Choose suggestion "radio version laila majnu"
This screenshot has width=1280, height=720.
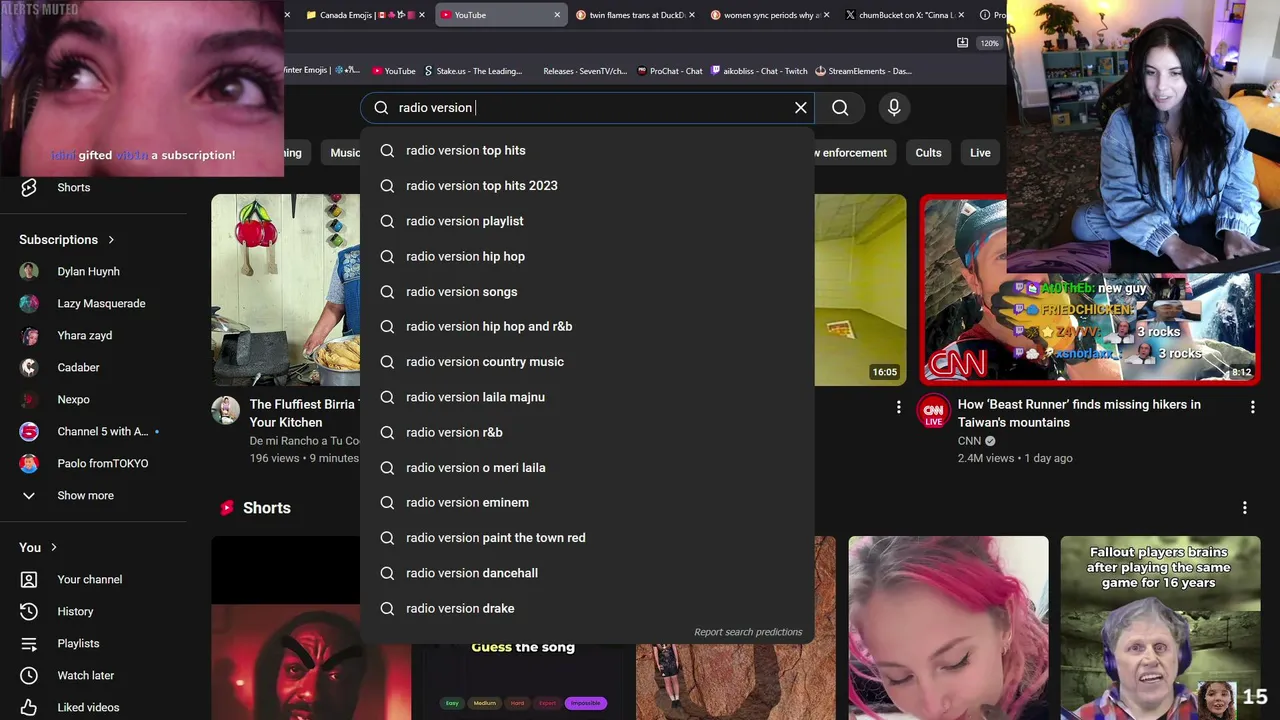tap(587, 397)
